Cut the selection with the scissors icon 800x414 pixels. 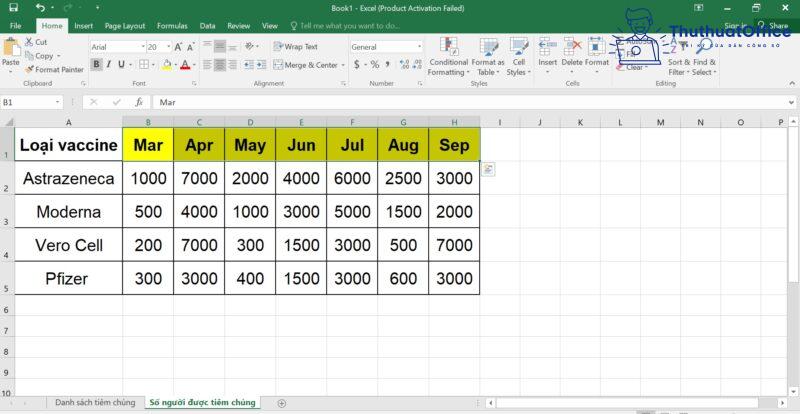tap(29, 42)
